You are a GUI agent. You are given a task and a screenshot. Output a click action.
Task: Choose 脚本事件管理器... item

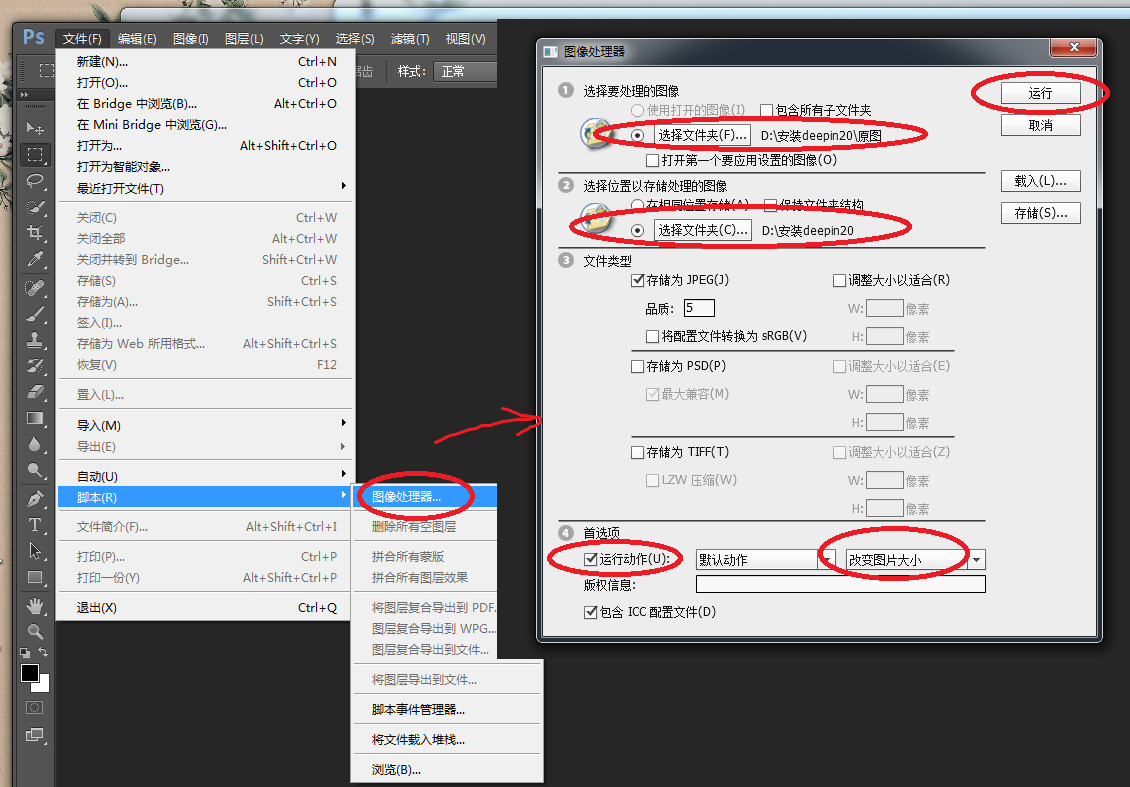[x=447, y=709]
